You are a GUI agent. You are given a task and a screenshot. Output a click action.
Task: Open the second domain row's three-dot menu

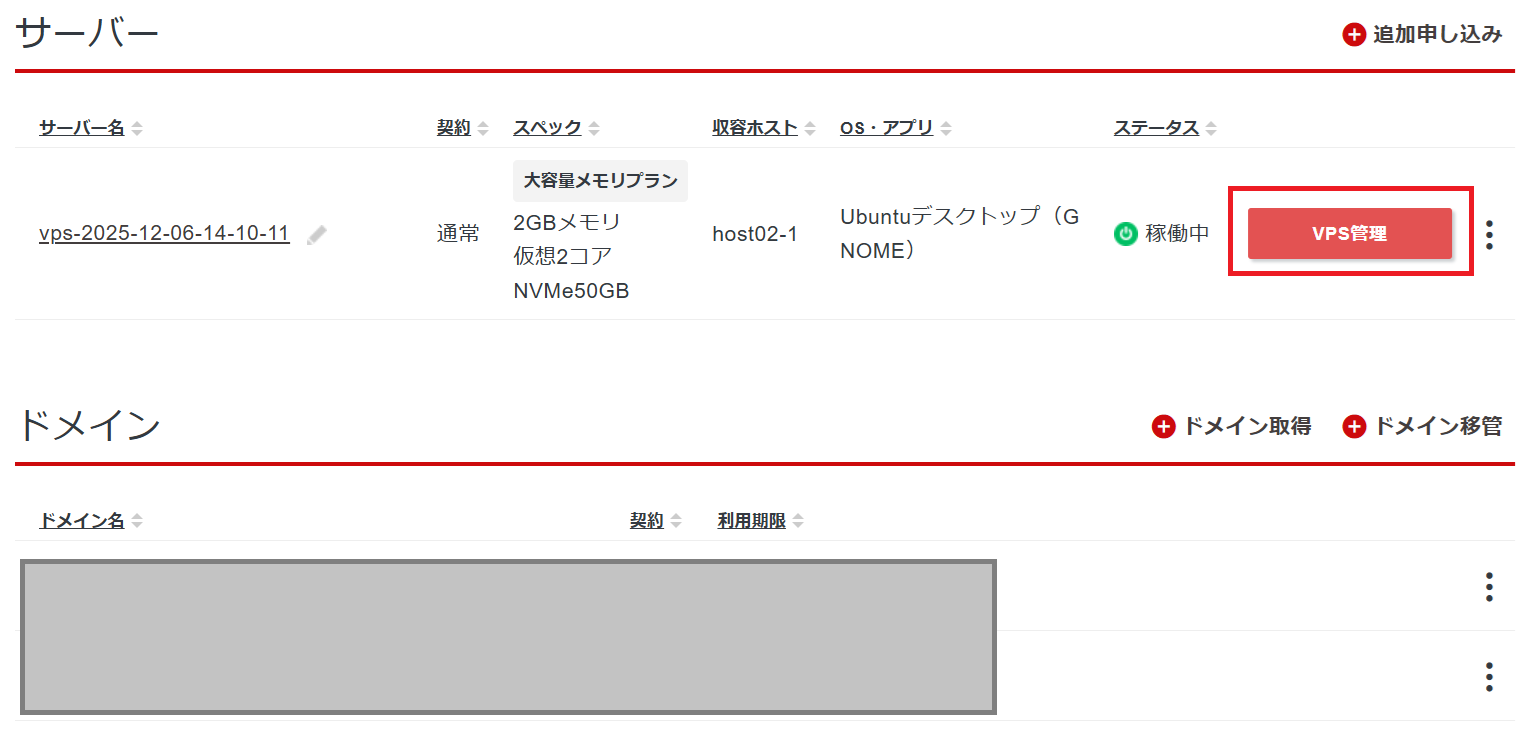(1489, 677)
